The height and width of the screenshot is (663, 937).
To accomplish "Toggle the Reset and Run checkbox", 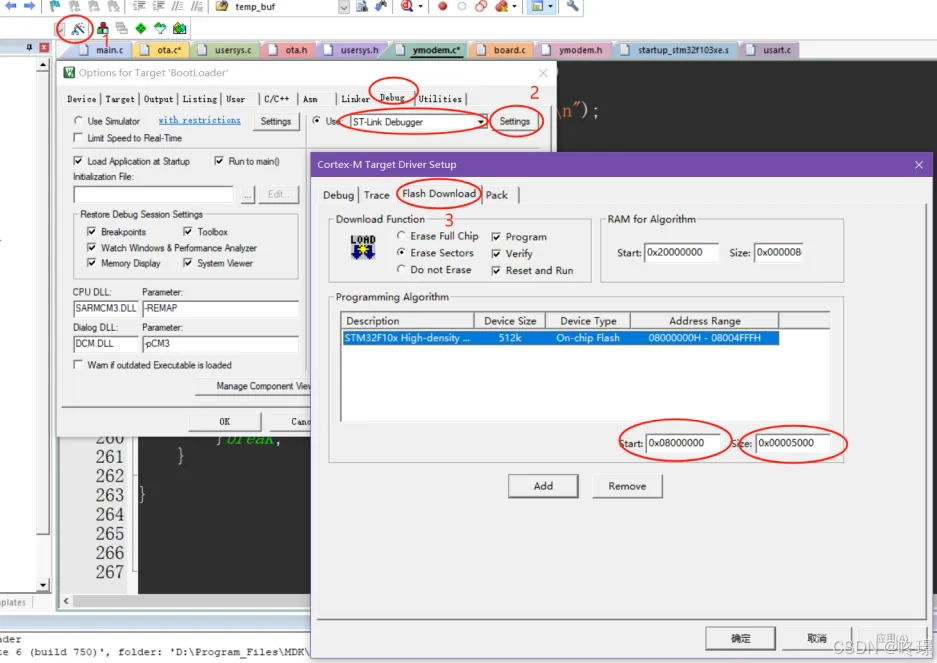I will coord(496,270).
